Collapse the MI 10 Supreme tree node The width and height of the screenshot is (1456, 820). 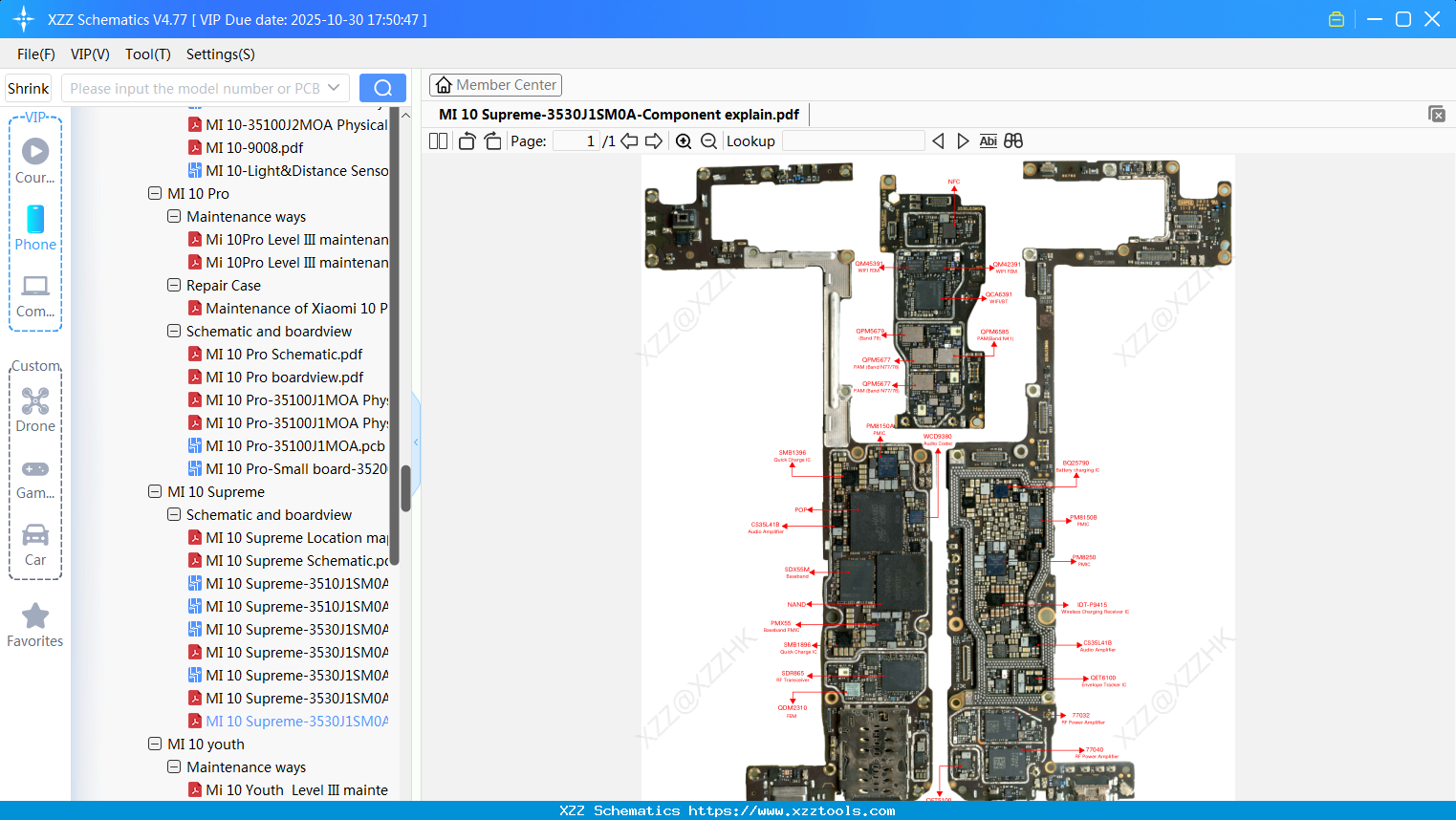tap(154, 491)
